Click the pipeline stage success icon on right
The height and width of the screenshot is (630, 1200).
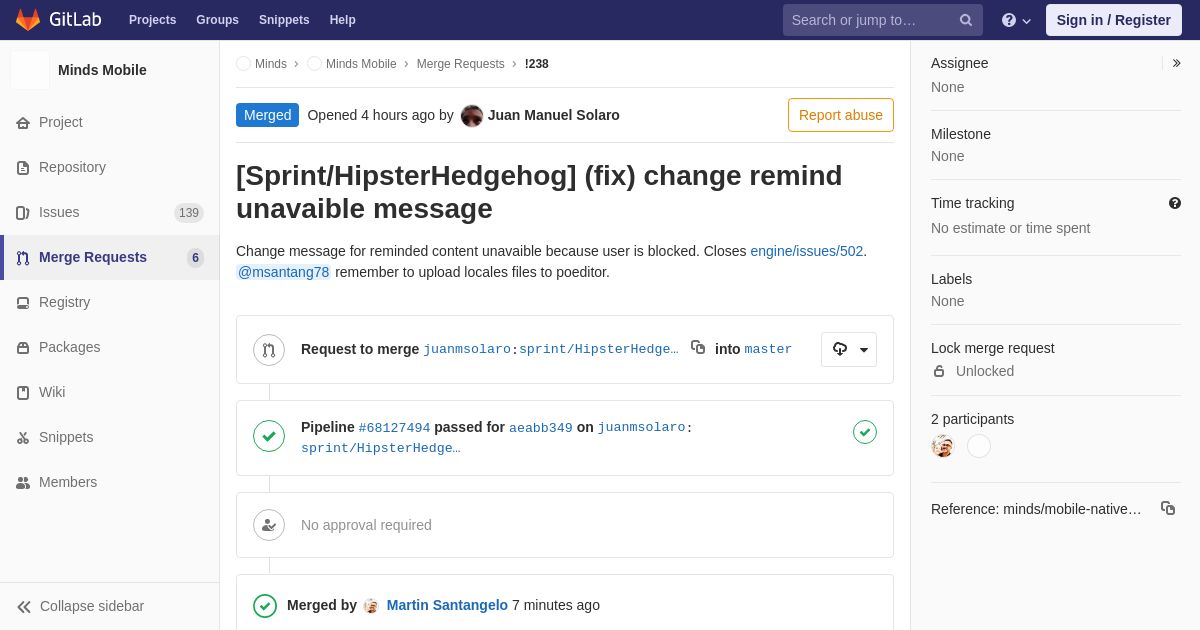point(865,432)
